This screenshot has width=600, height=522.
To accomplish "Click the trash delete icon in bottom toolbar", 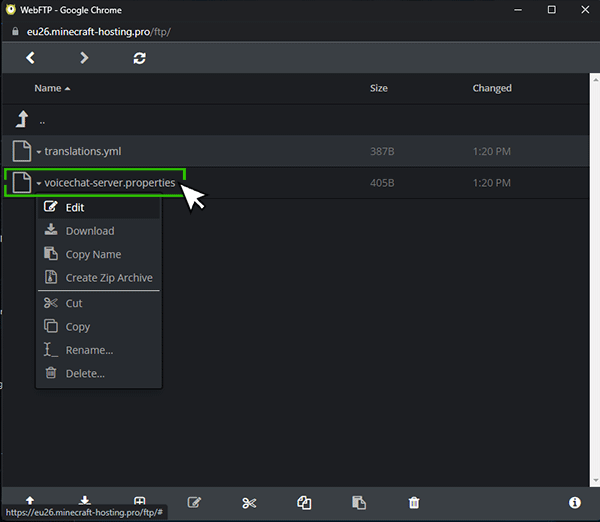I will (414, 502).
